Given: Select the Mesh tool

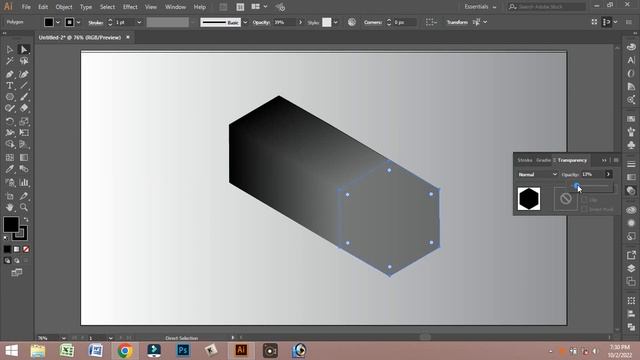Looking at the screenshot, I should (10, 158).
